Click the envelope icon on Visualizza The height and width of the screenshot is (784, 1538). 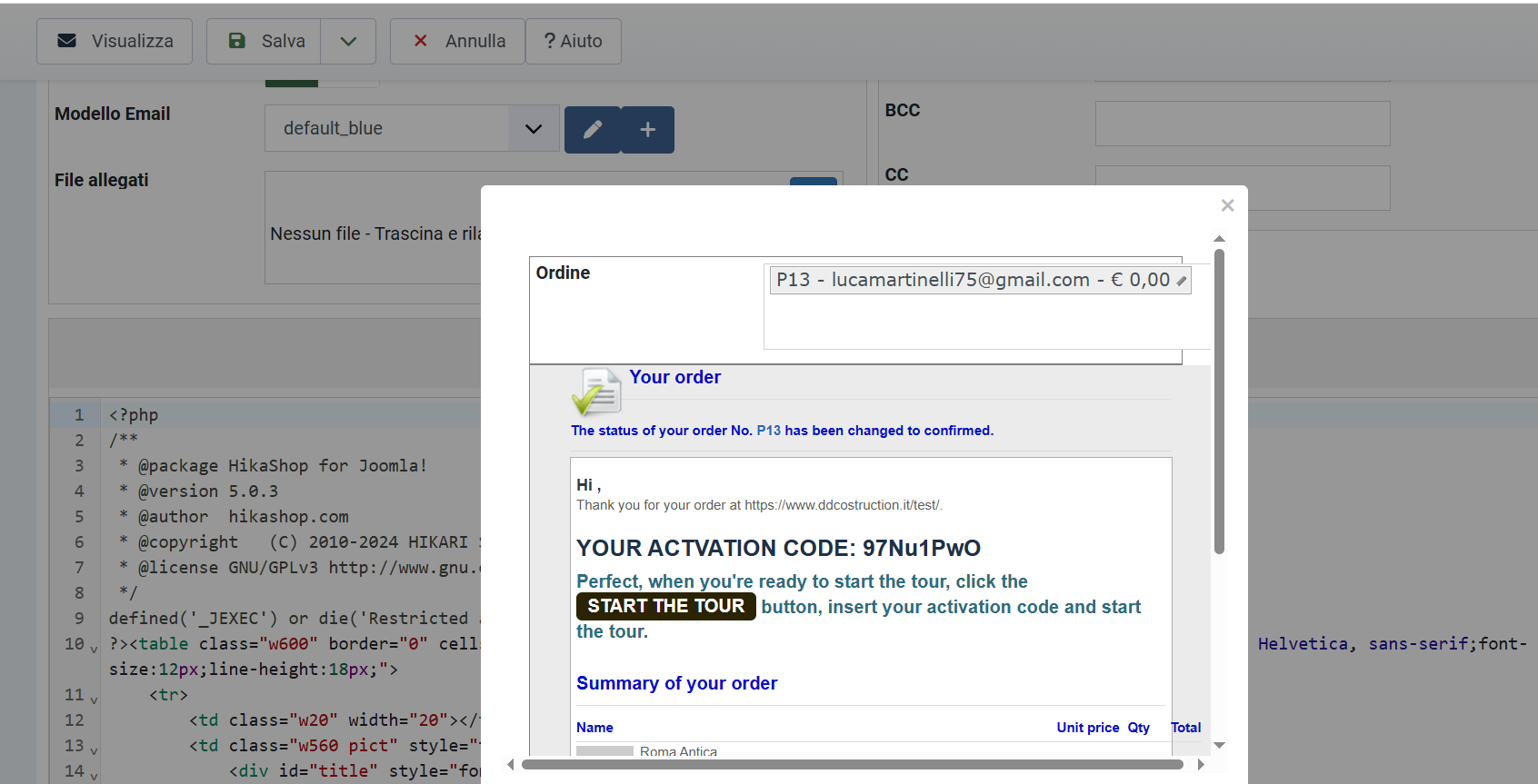[x=67, y=41]
